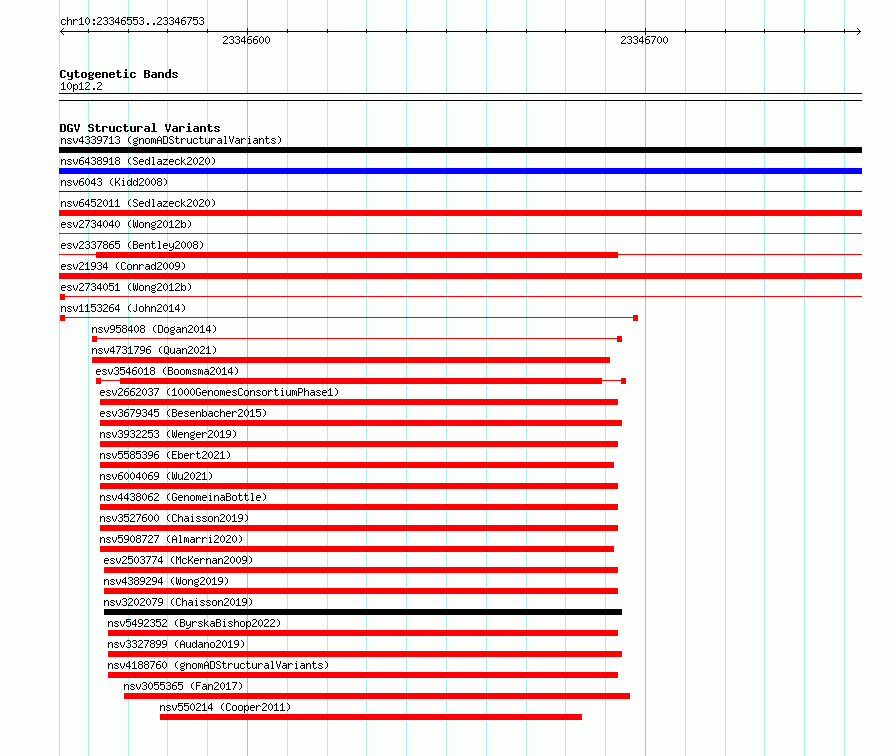Open variant nsv4731796 (Quan2021) label
This screenshot has width=890, height=756.
coord(154,350)
